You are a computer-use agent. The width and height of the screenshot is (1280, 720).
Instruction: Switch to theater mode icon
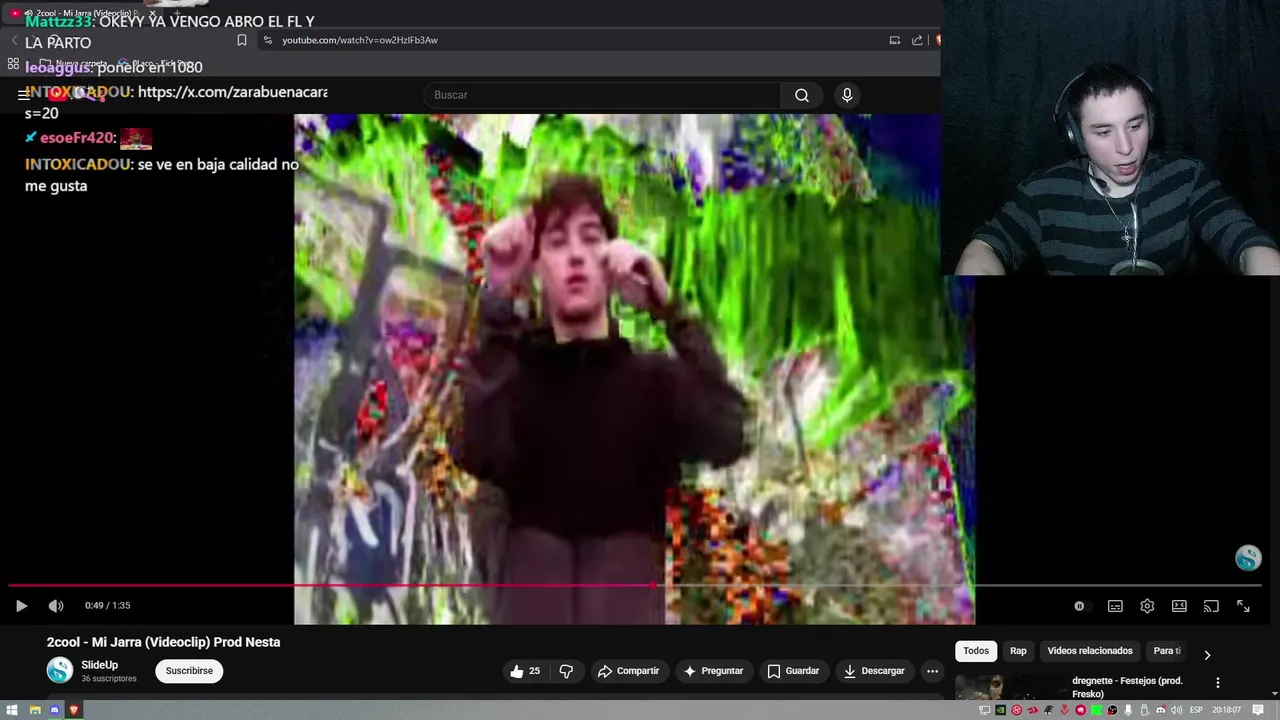point(1179,606)
